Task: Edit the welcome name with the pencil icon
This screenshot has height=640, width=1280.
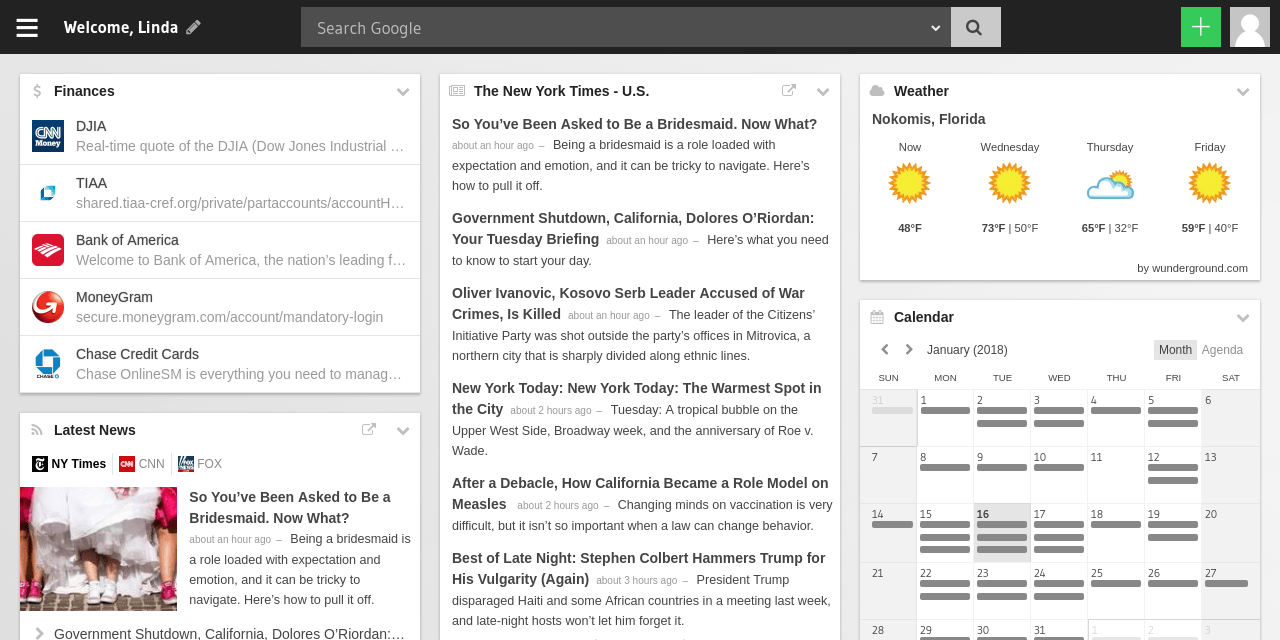Action: pyautogui.click(x=194, y=28)
